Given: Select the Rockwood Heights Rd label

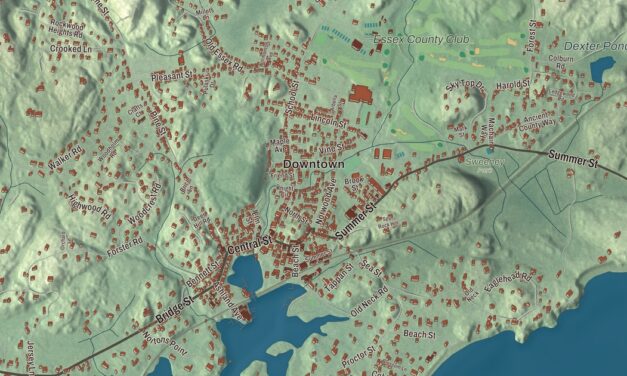Looking at the screenshot, I should [66, 29].
